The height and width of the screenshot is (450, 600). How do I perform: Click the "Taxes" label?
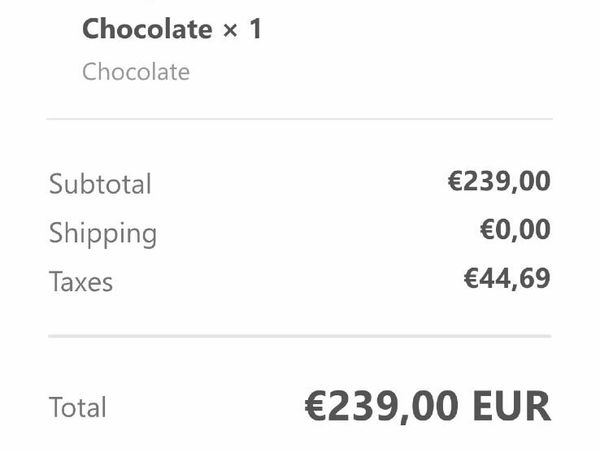(x=81, y=282)
